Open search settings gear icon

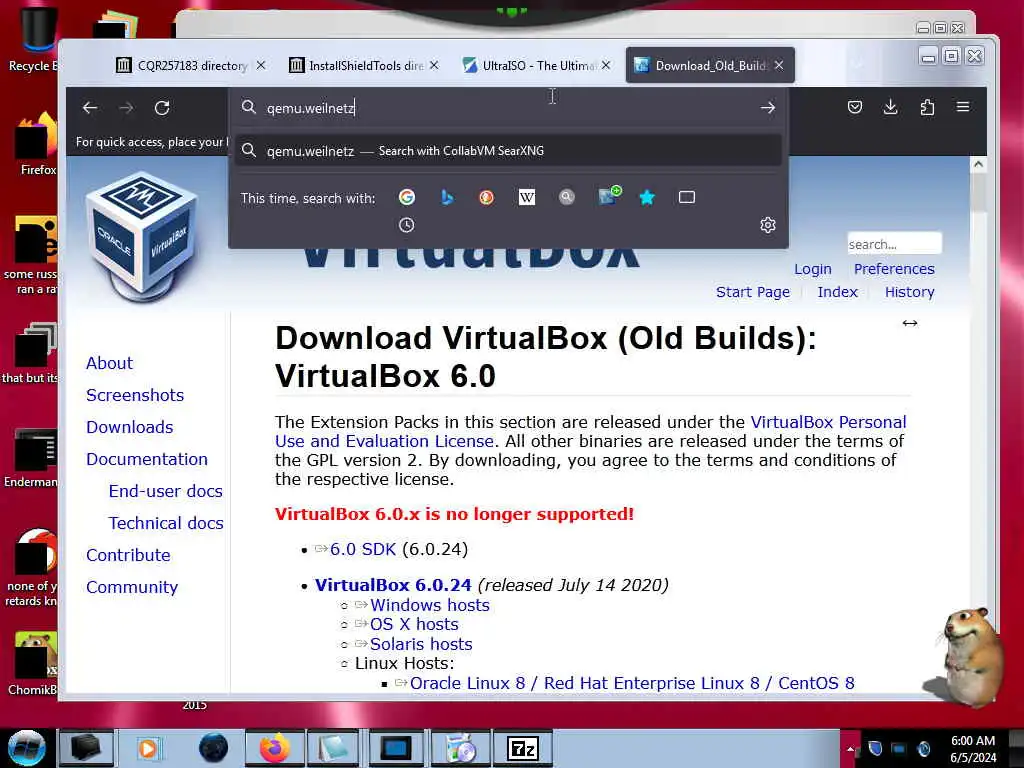[x=768, y=225]
